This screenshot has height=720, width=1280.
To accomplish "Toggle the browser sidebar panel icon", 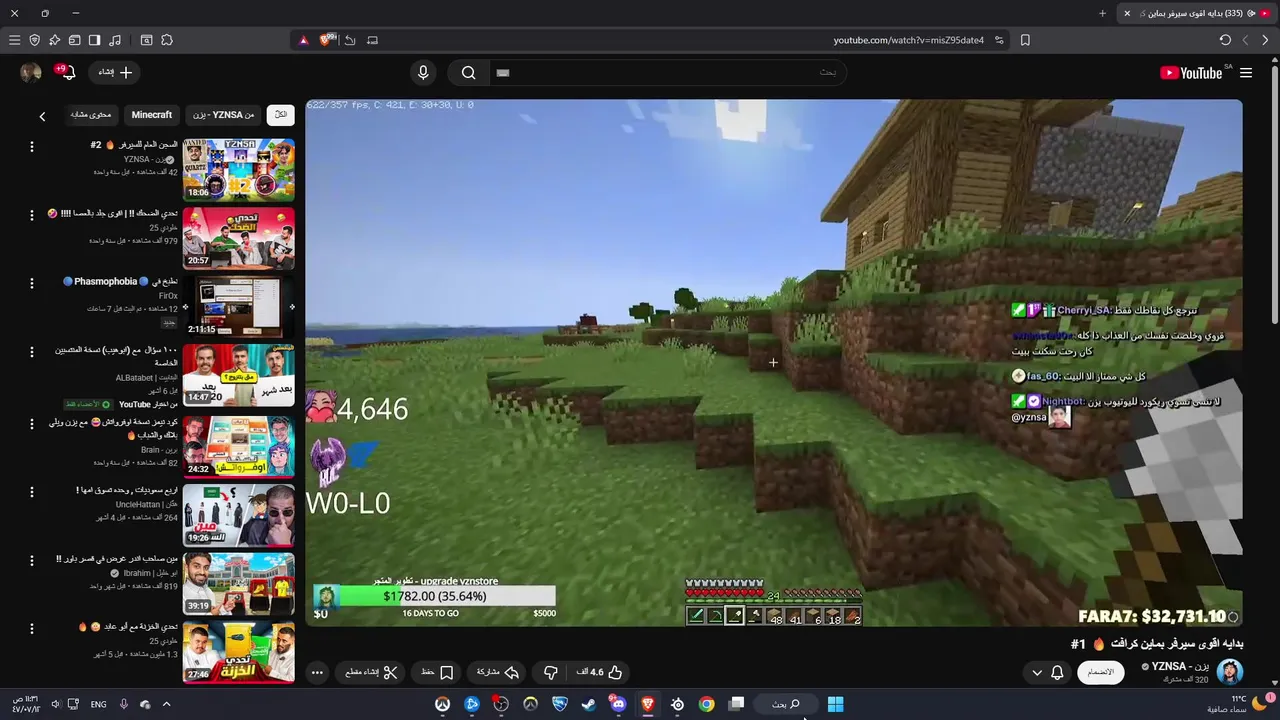I will pyautogui.click(x=94, y=40).
